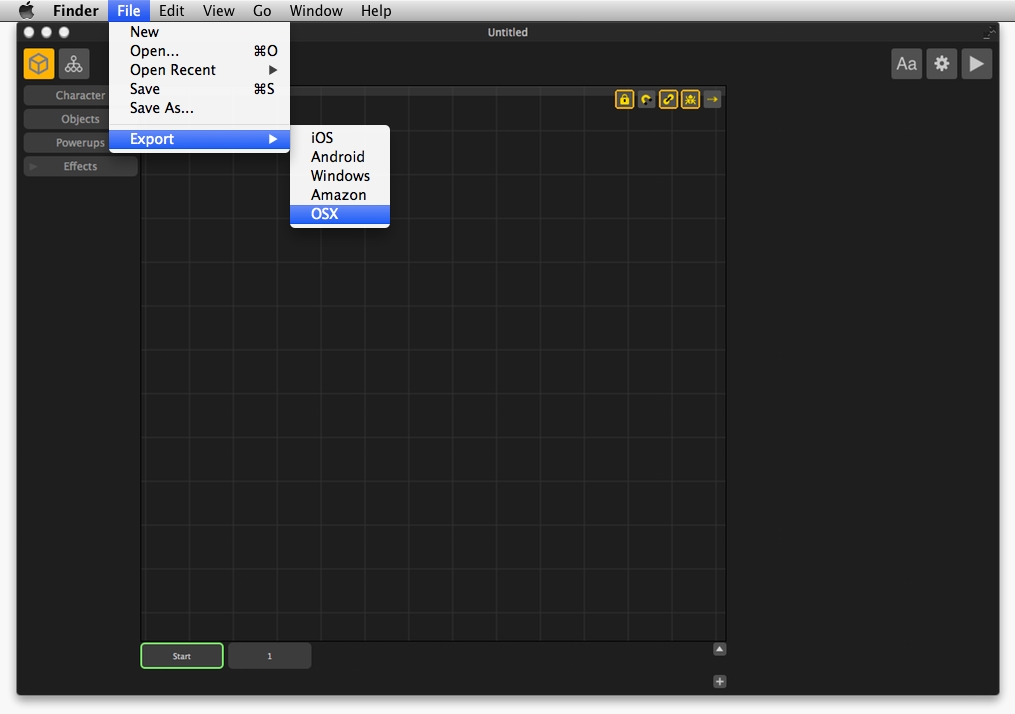Toggle the lock icon on canvas toolbar
The height and width of the screenshot is (714, 1015).
tap(624, 99)
